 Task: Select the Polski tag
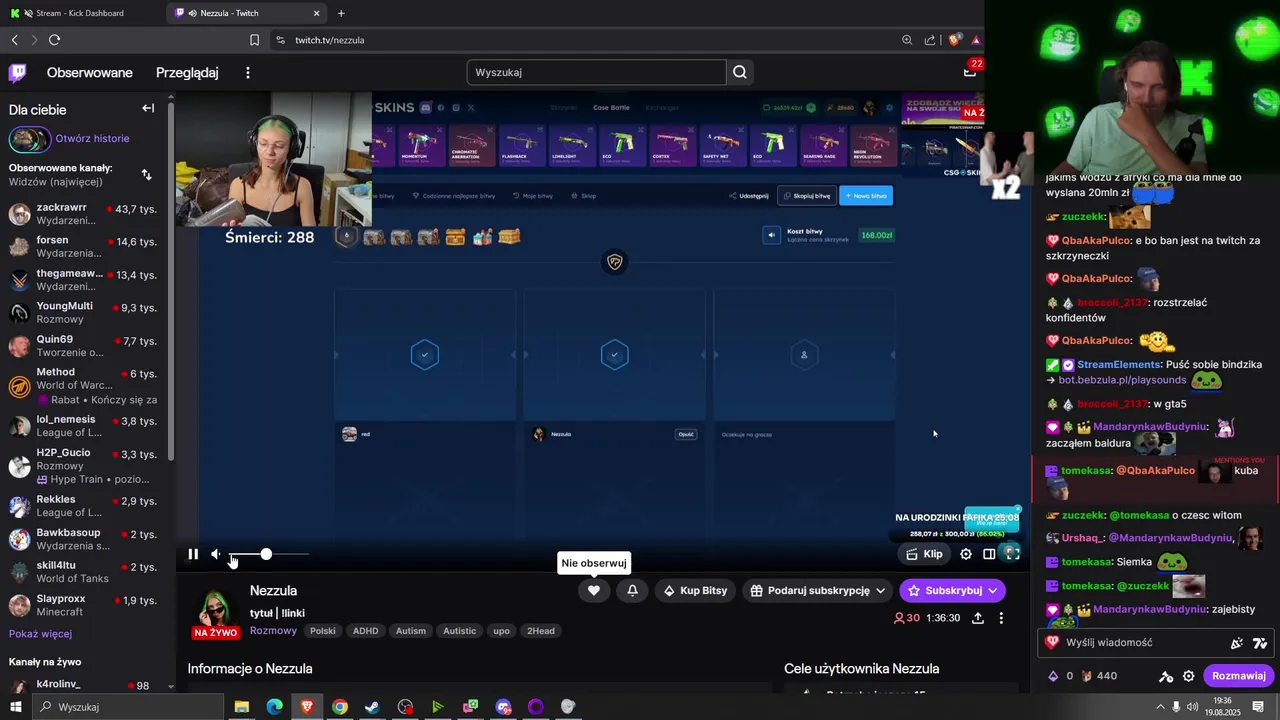[323, 631]
